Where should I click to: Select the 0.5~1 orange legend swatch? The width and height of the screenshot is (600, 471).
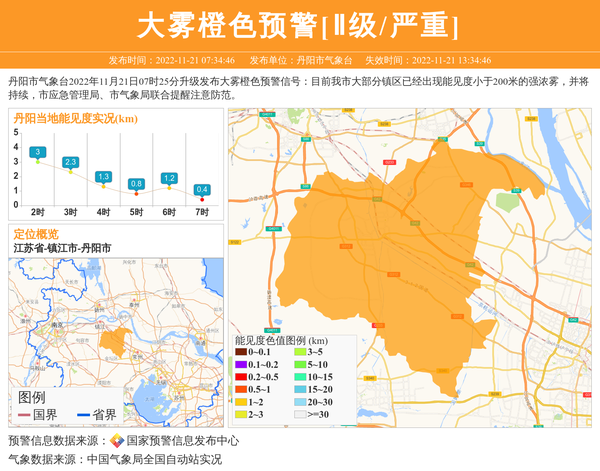tap(241, 389)
